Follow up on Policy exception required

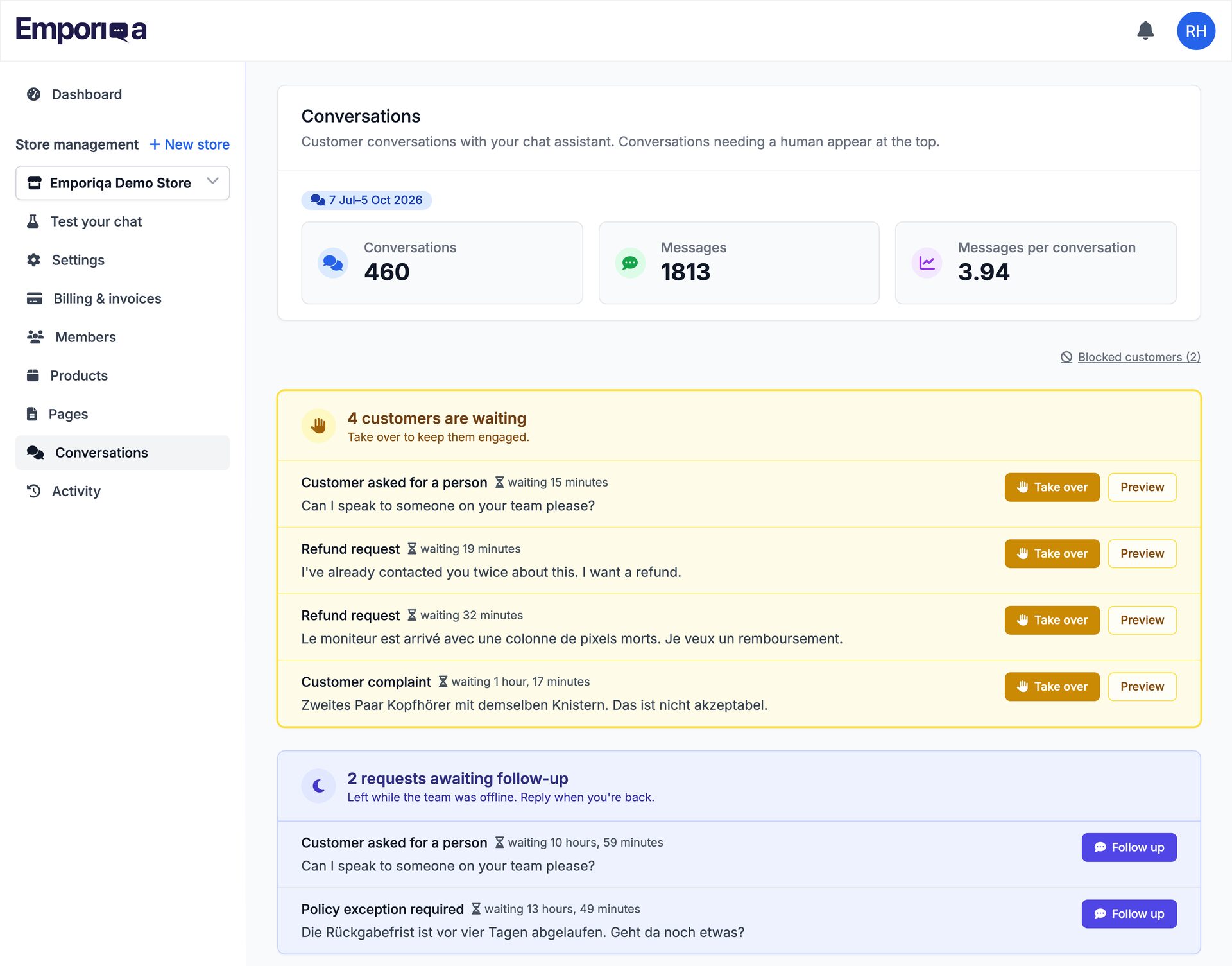(1129, 913)
